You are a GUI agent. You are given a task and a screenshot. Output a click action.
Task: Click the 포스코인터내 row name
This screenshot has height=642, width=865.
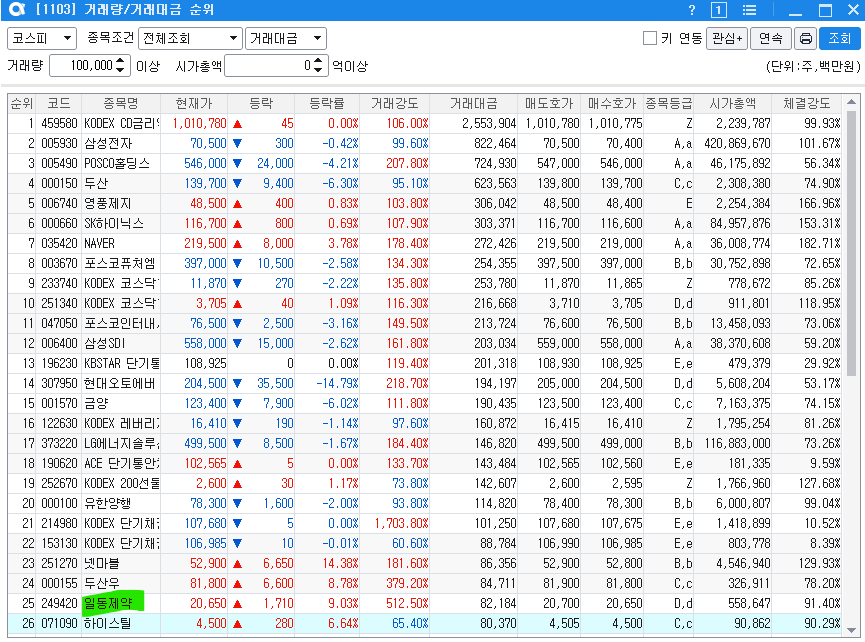click(122, 323)
